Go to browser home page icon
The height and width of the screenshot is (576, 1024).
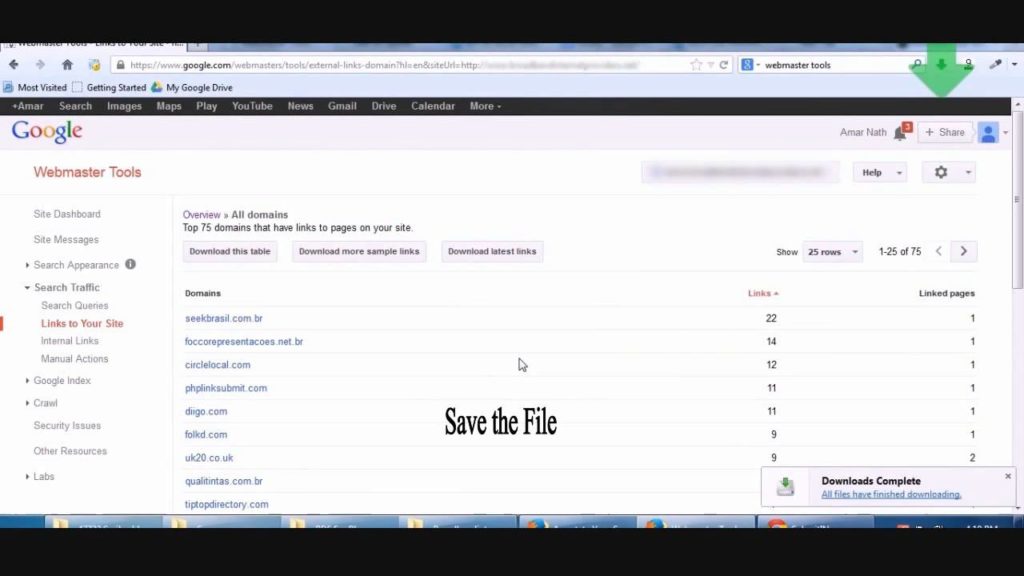click(x=67, y=65)
